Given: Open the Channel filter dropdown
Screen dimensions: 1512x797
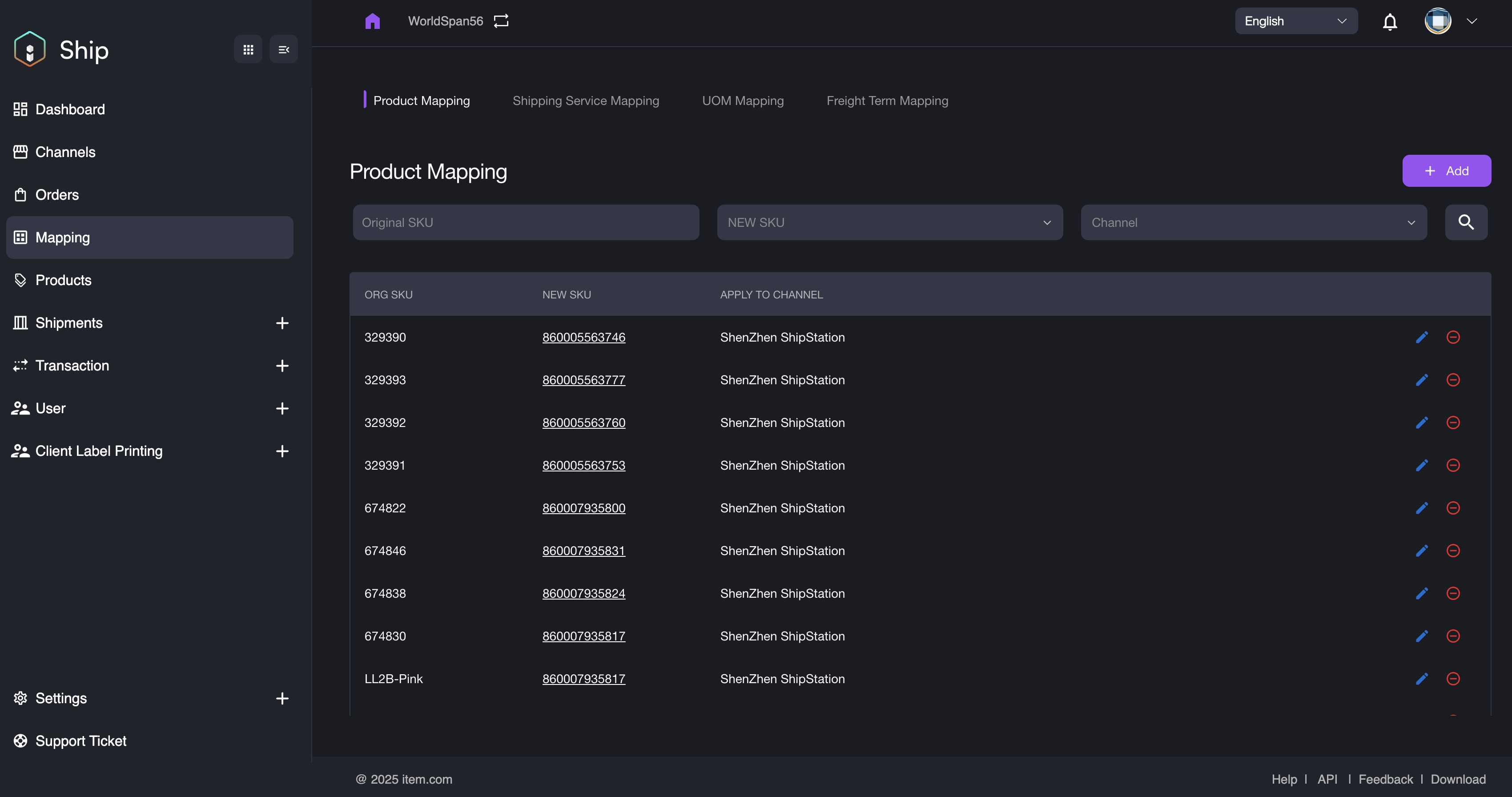Looking at the screenshot, I should 1253,222.
